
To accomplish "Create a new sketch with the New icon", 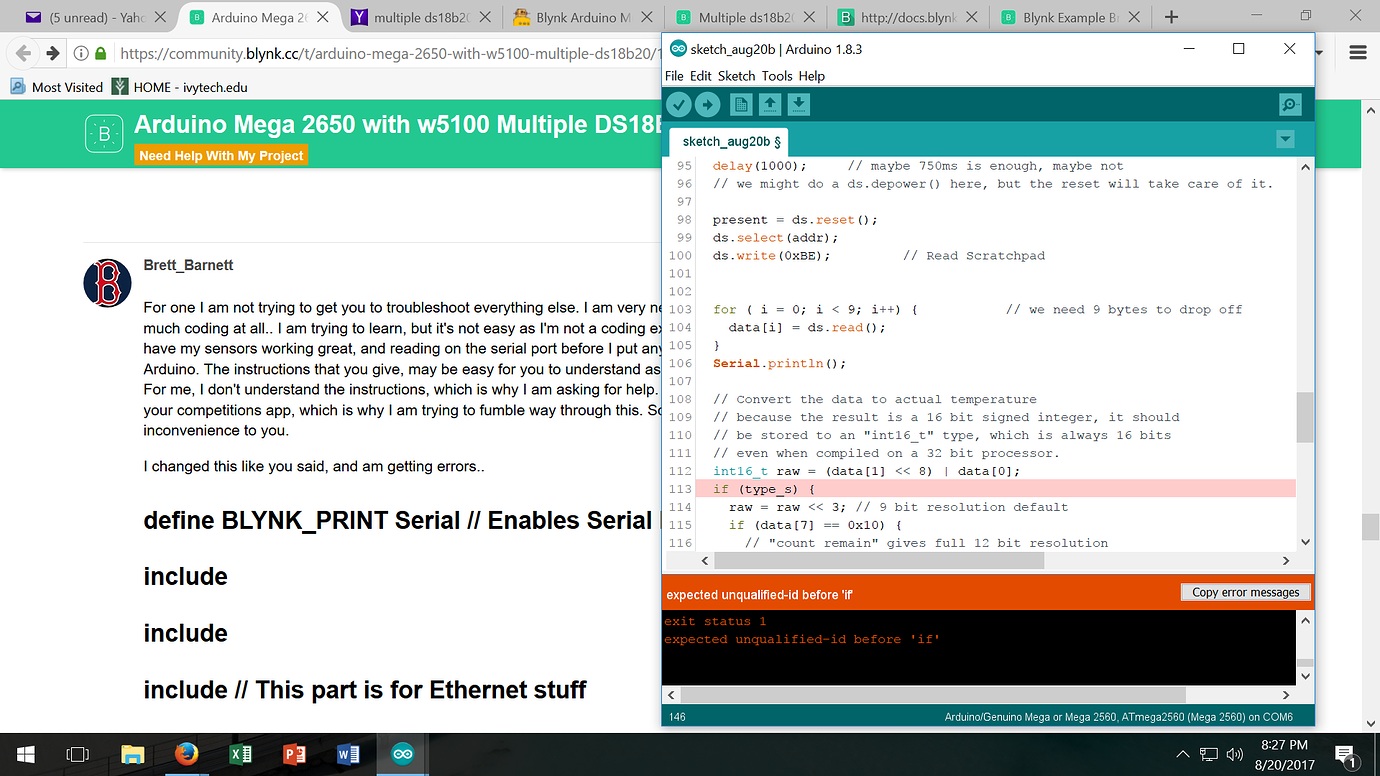I will 741,104.
